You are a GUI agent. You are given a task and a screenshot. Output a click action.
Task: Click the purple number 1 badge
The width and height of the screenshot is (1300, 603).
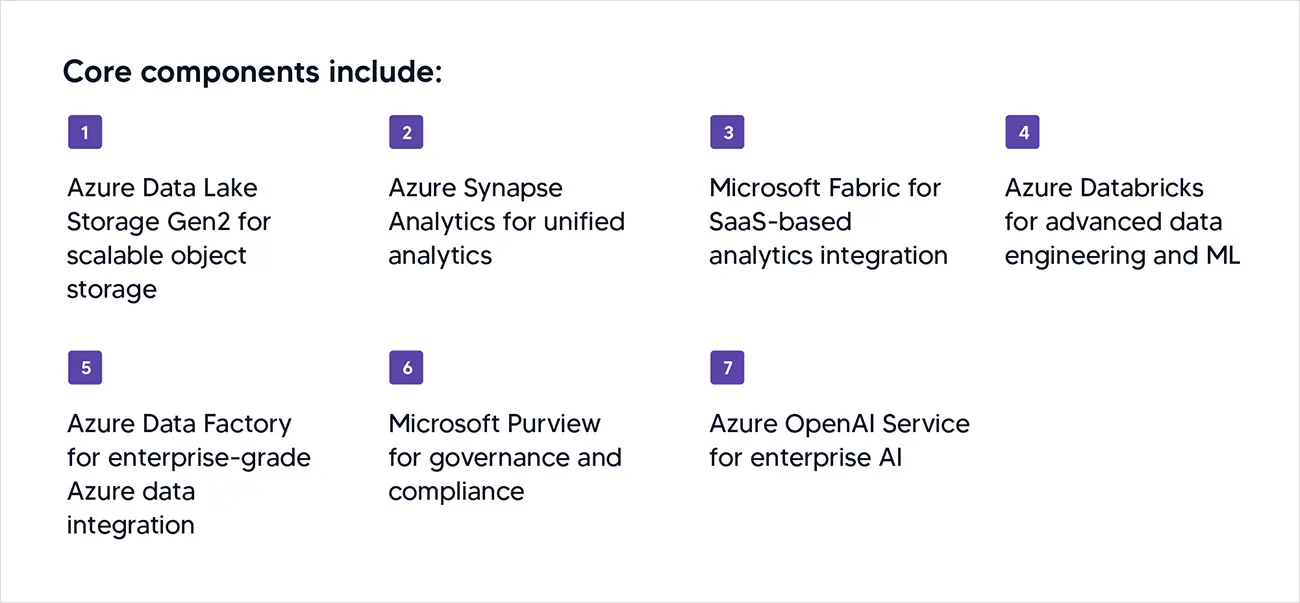pos(85,132)
